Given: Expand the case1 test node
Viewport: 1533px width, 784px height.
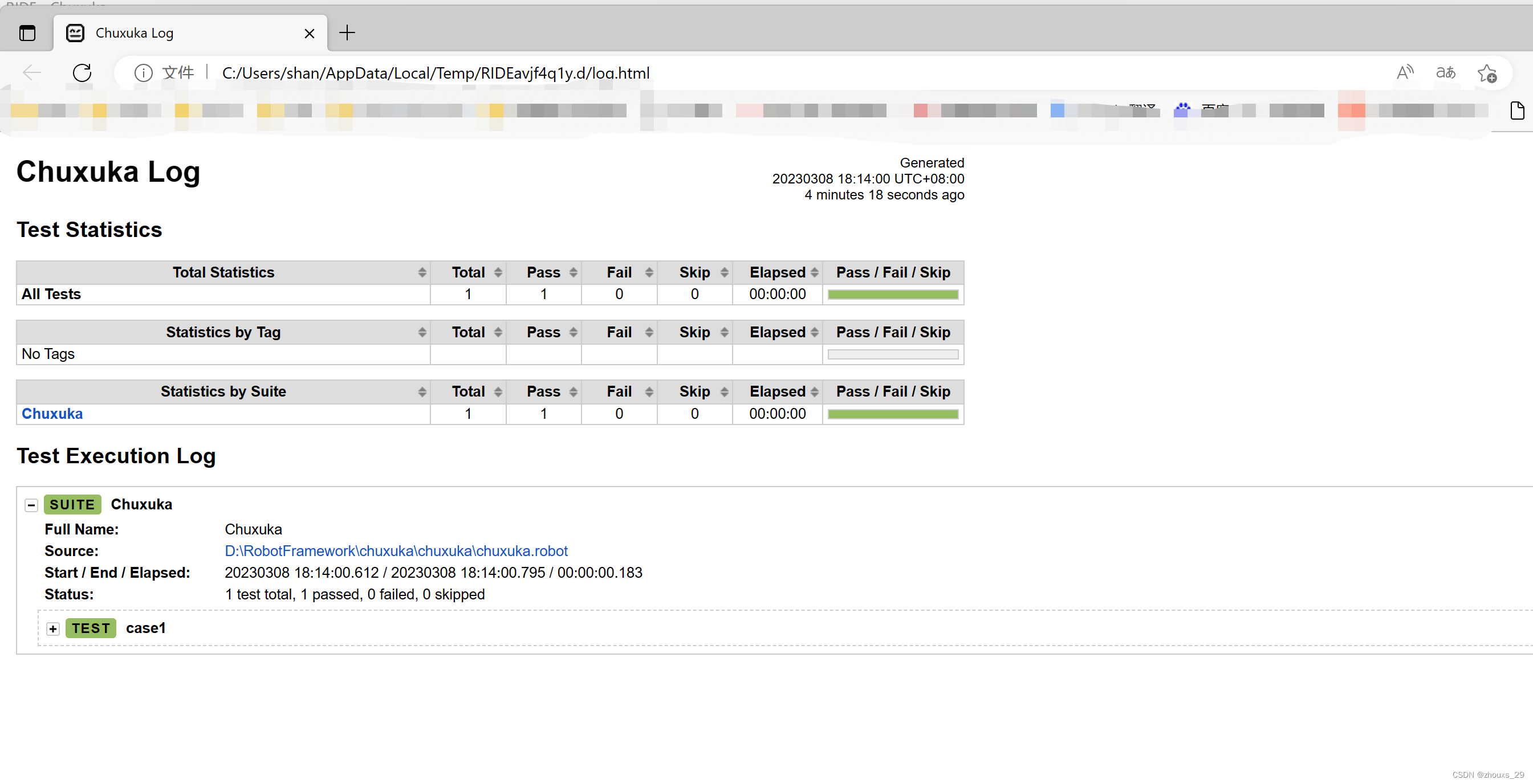Looking at the screenshot, I should [53, 629].
